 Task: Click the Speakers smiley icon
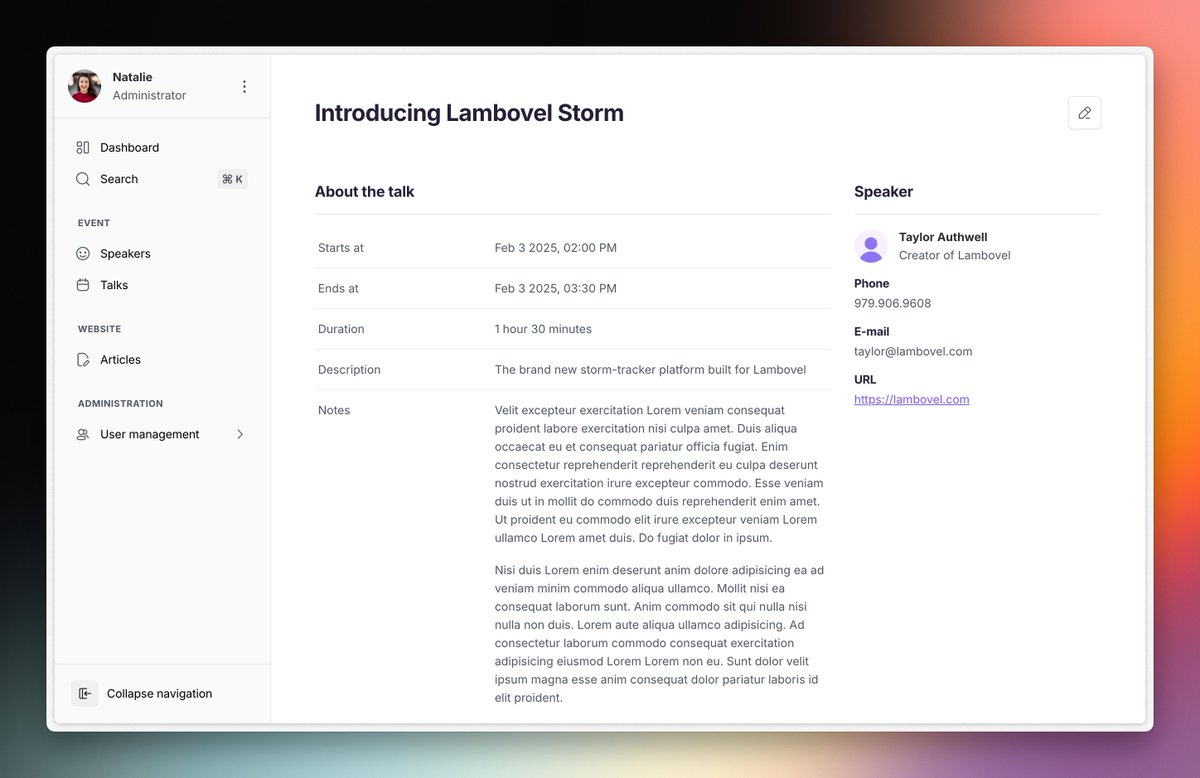83,254
